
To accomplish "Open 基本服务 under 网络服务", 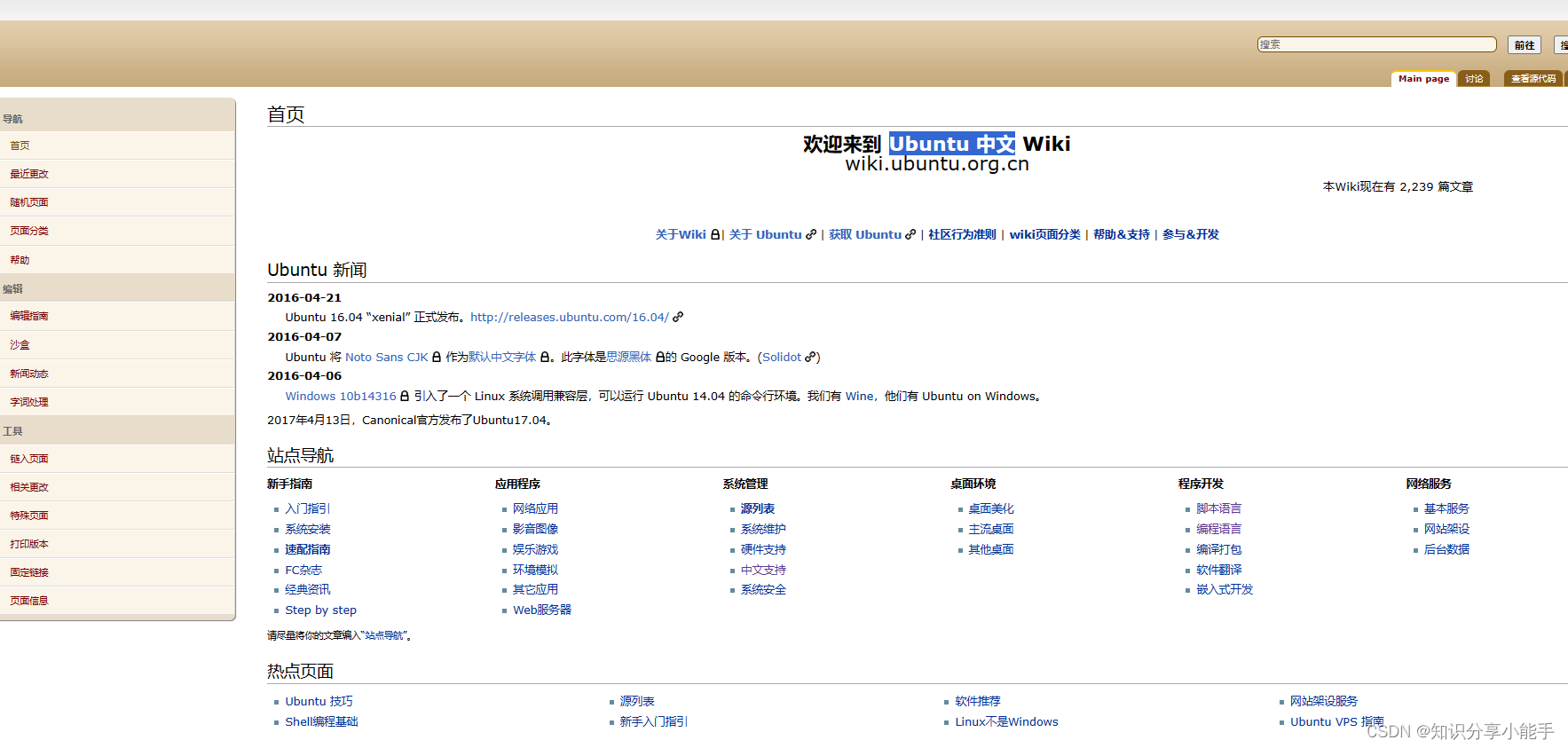I will (x=1446, y=508).
